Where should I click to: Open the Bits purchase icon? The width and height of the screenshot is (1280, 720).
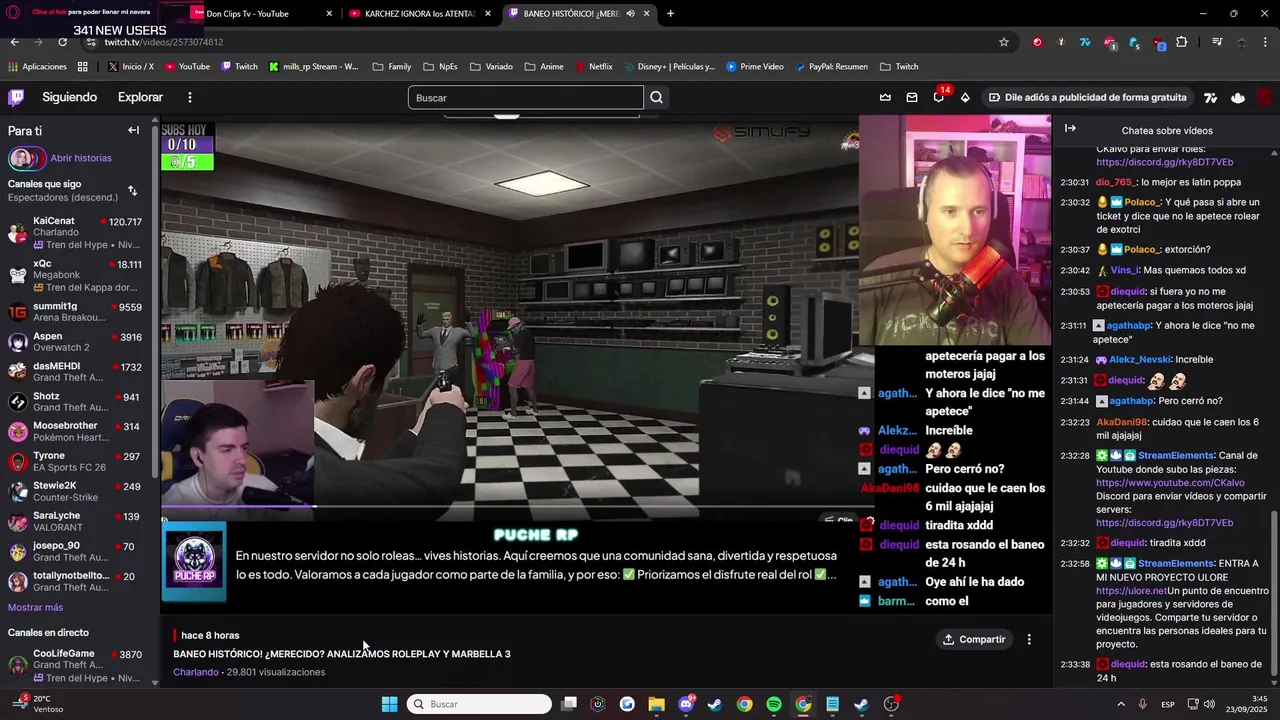pos(965,97)
